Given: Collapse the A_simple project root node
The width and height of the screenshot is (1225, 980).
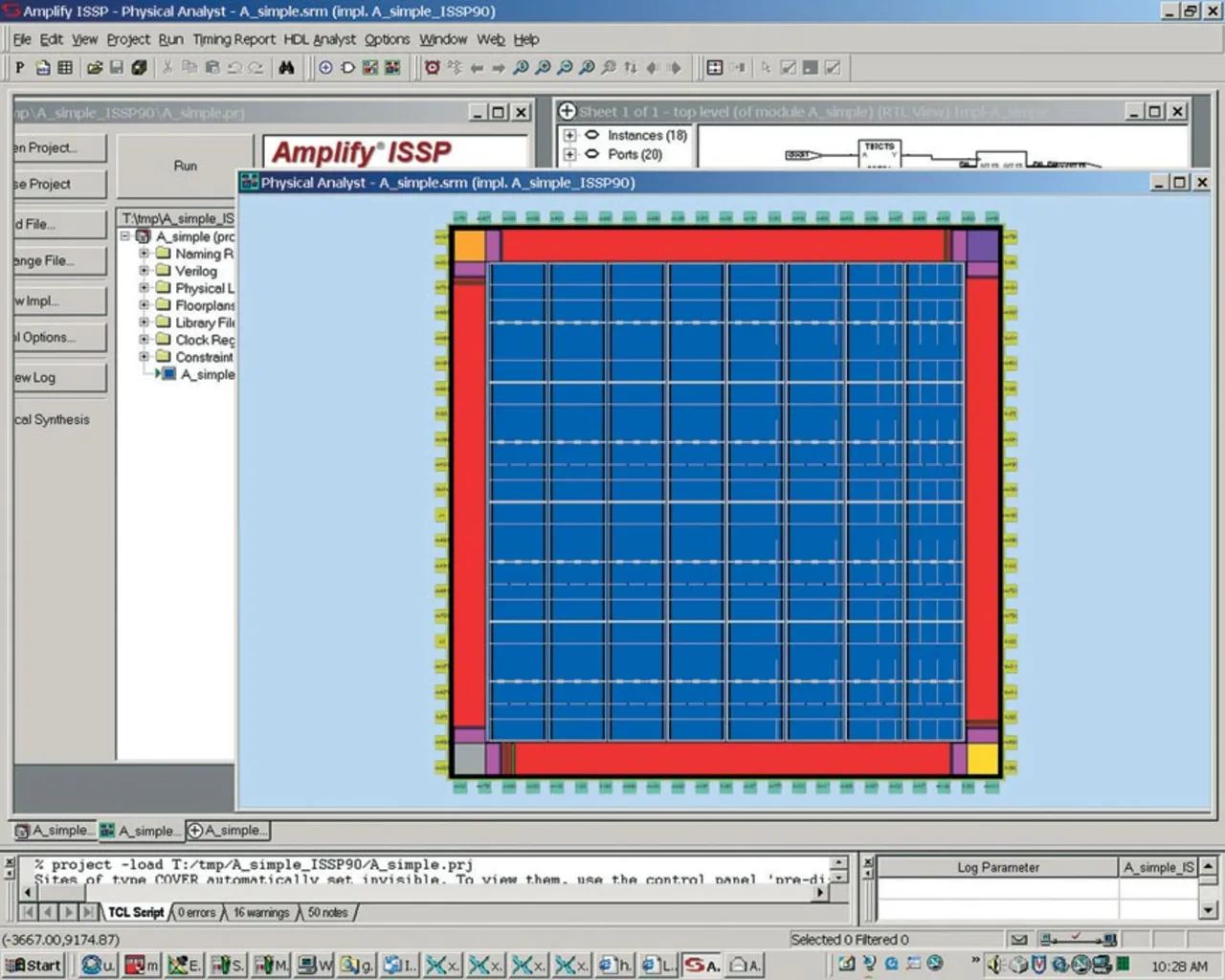Looking at the screenshot, I should coord(125,236).
